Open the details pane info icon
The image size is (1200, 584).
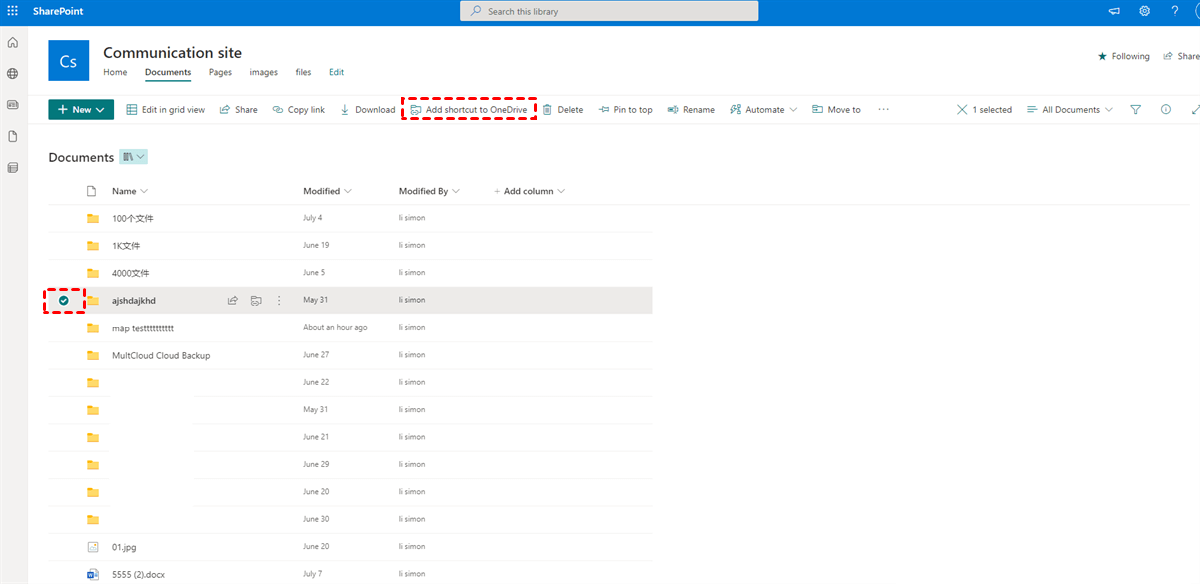[x=1165, y=110]
